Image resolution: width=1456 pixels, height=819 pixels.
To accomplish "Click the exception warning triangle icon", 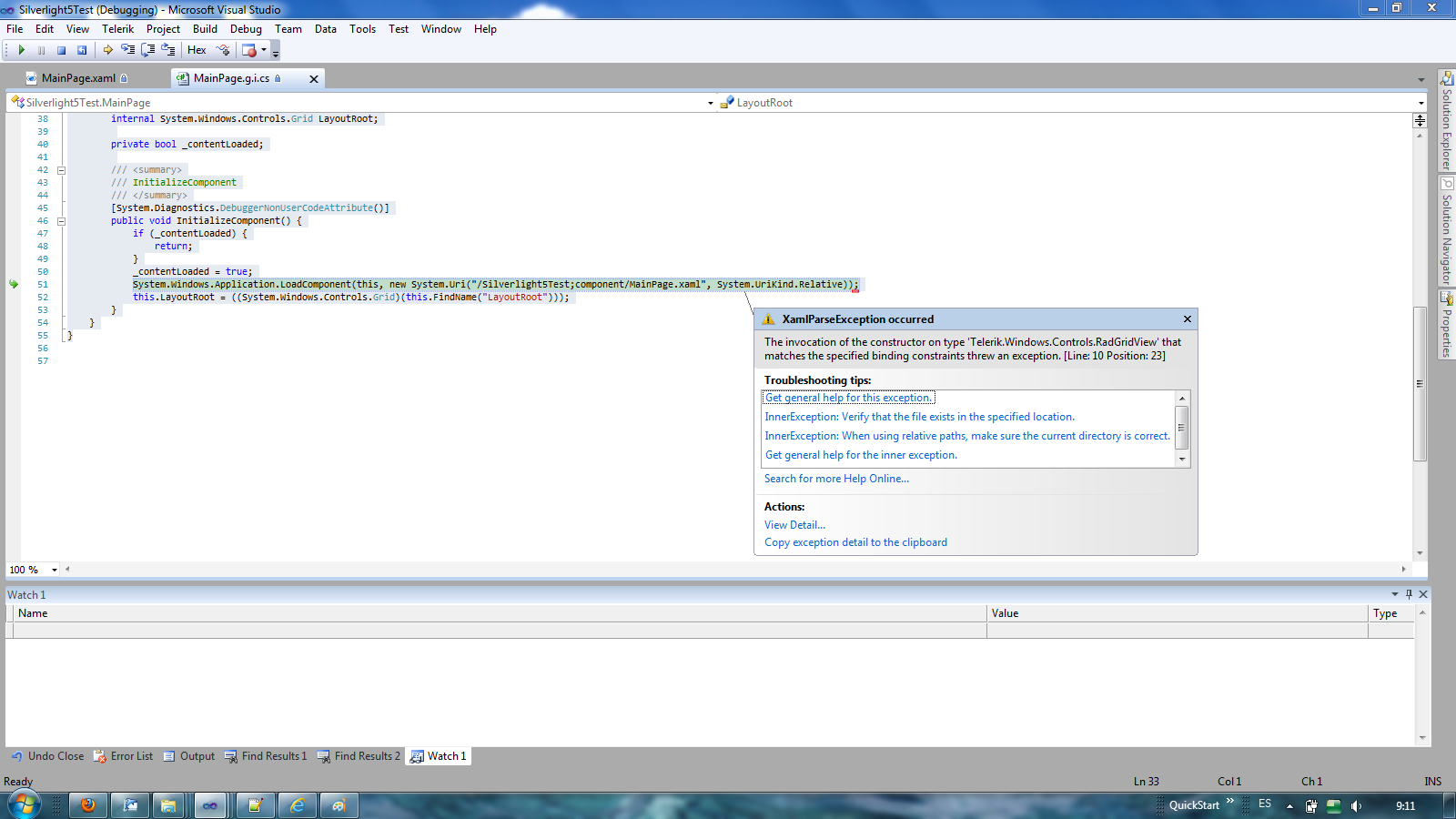I will click(x=768, y=319).
